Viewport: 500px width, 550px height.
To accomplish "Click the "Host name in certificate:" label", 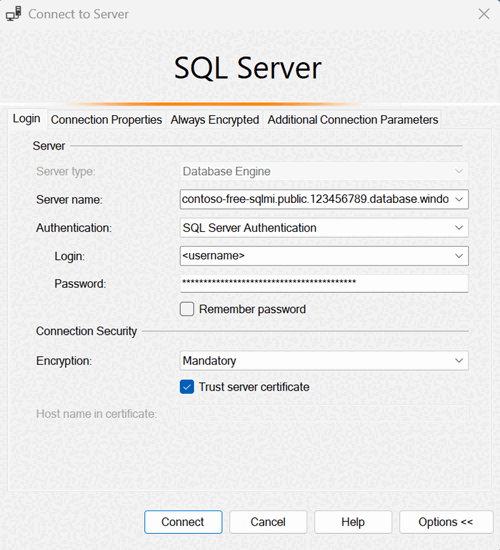I will coord(96,414).
